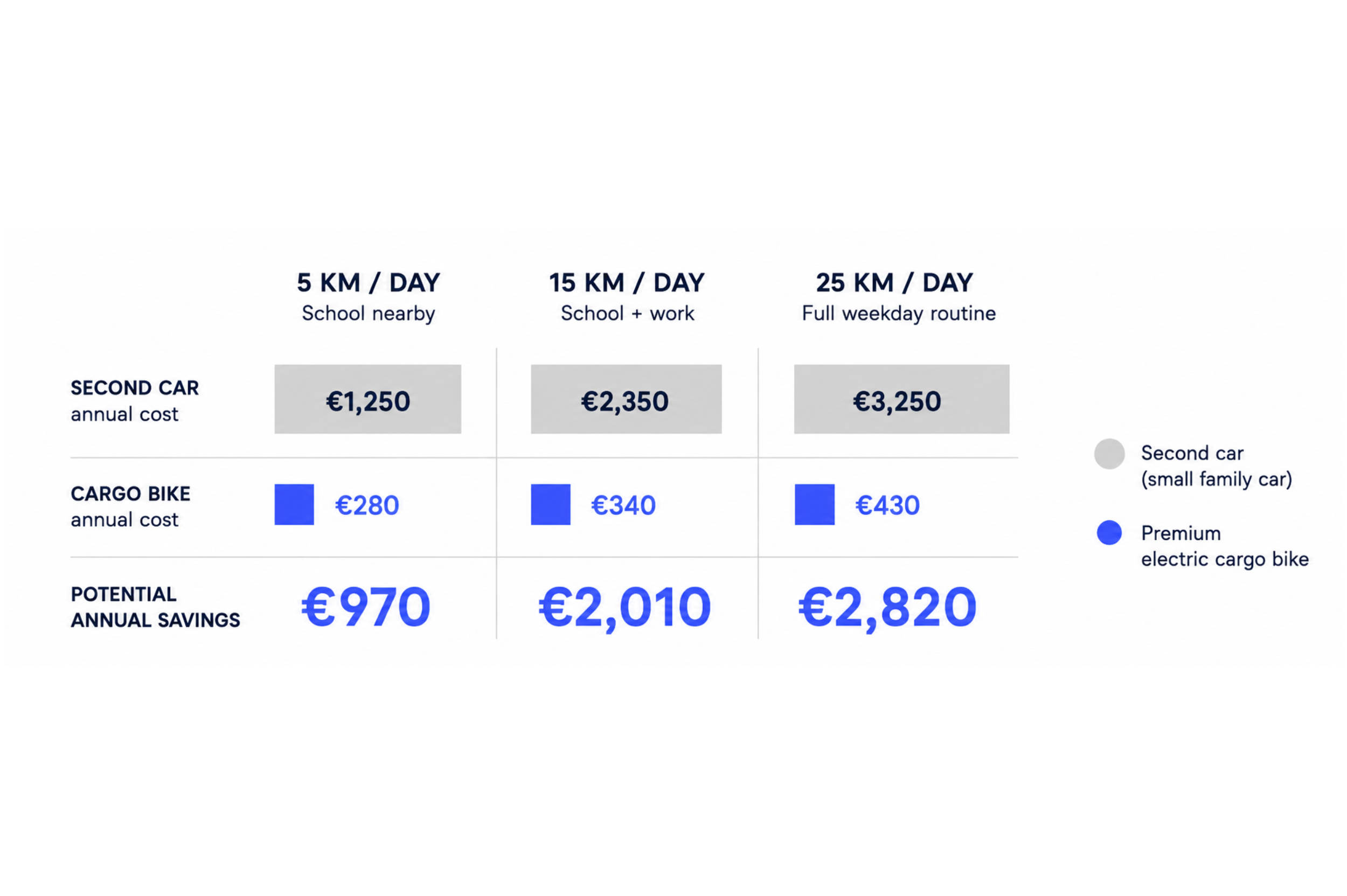Click the €2,820 potential savings figure
The height and width of the screenshot is (896, 1347).
coord(887,608)
